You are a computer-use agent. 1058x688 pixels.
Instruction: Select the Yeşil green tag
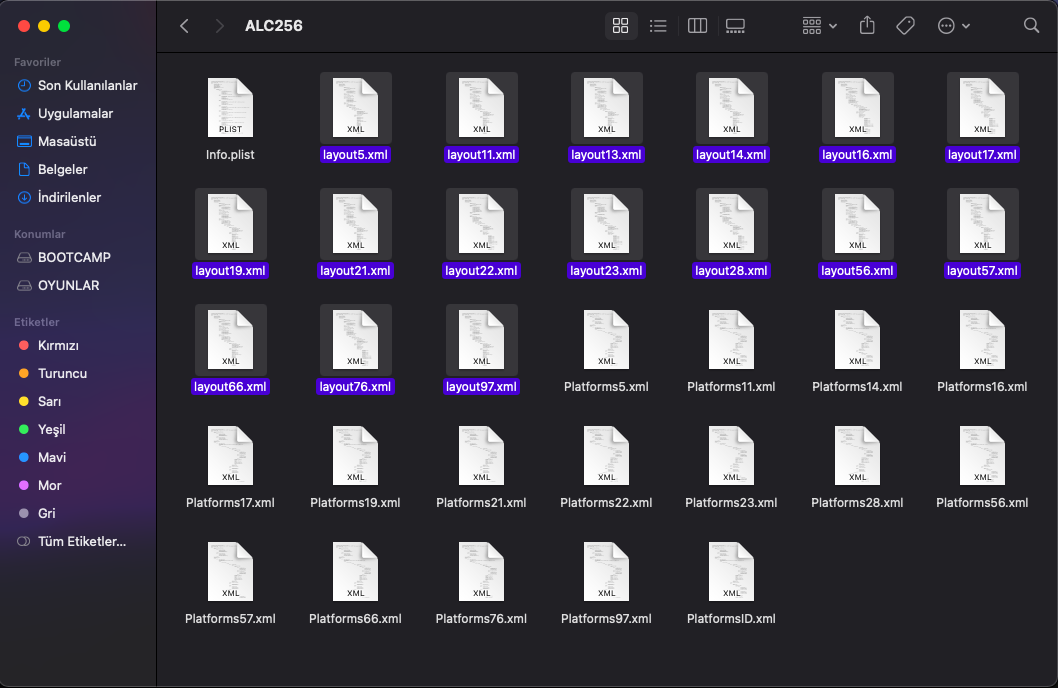click(x=51, y=429)
